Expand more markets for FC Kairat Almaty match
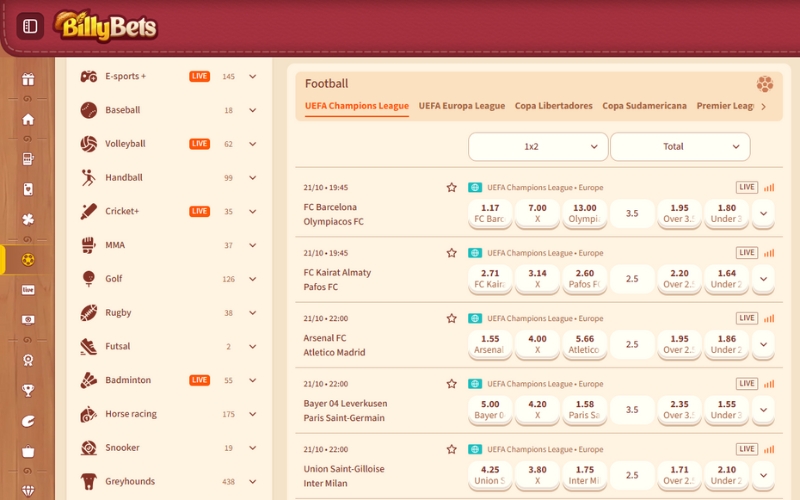Viewport: 800px width, 500px height. (x=763, y=279)
